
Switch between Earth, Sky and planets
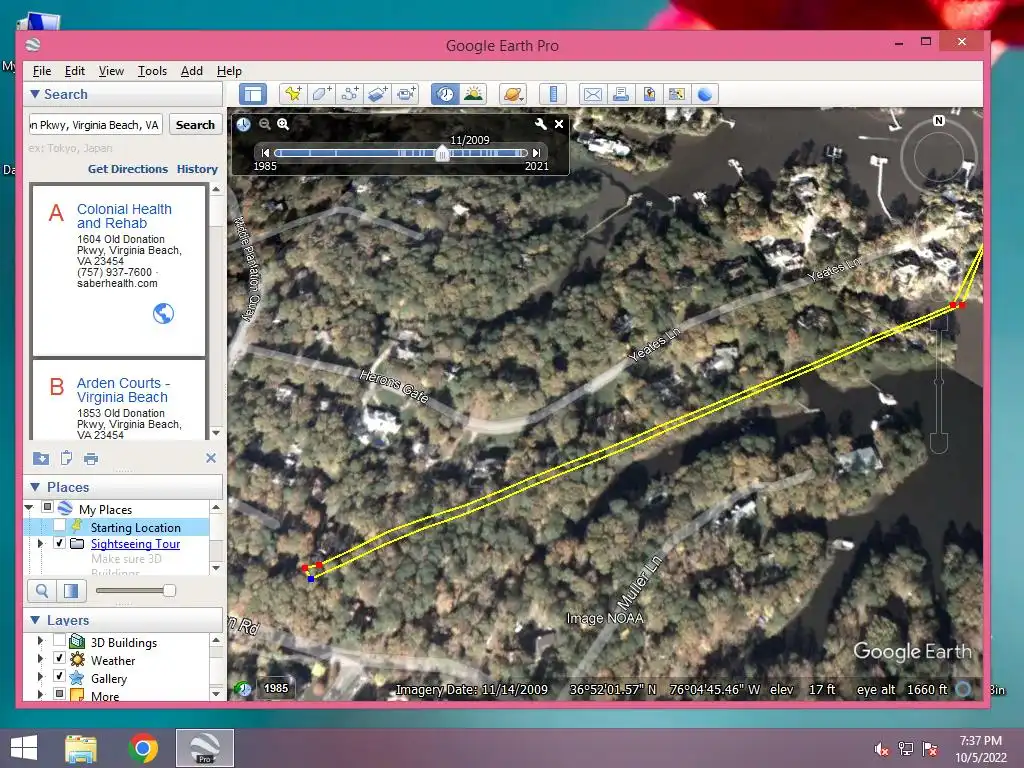513,94
